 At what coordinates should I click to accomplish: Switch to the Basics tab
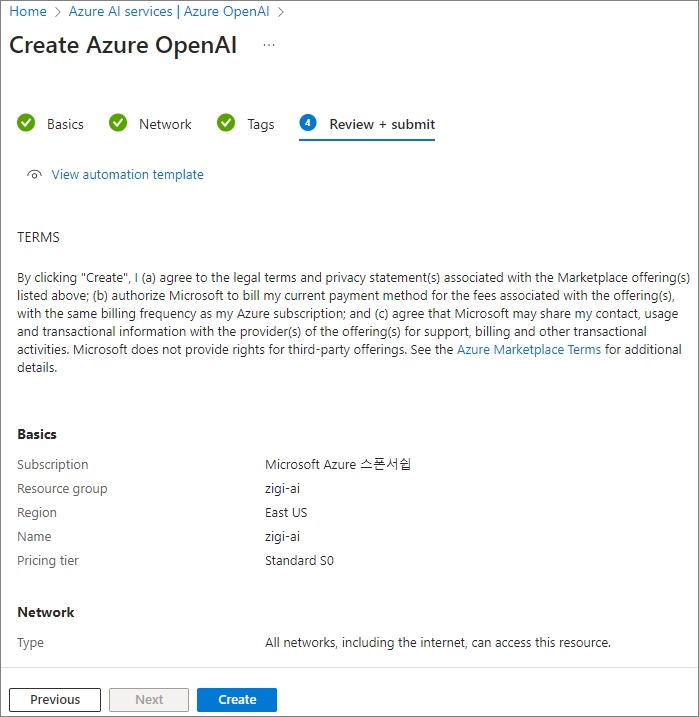65,124
